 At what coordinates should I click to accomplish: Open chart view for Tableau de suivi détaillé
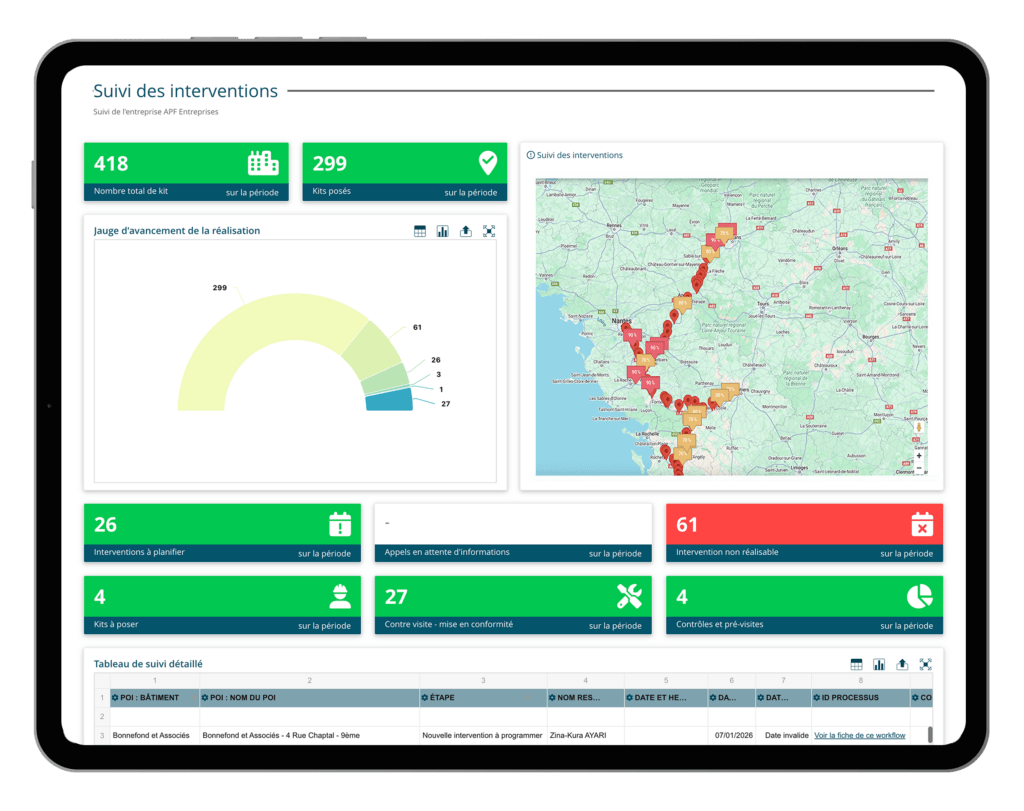879,664
